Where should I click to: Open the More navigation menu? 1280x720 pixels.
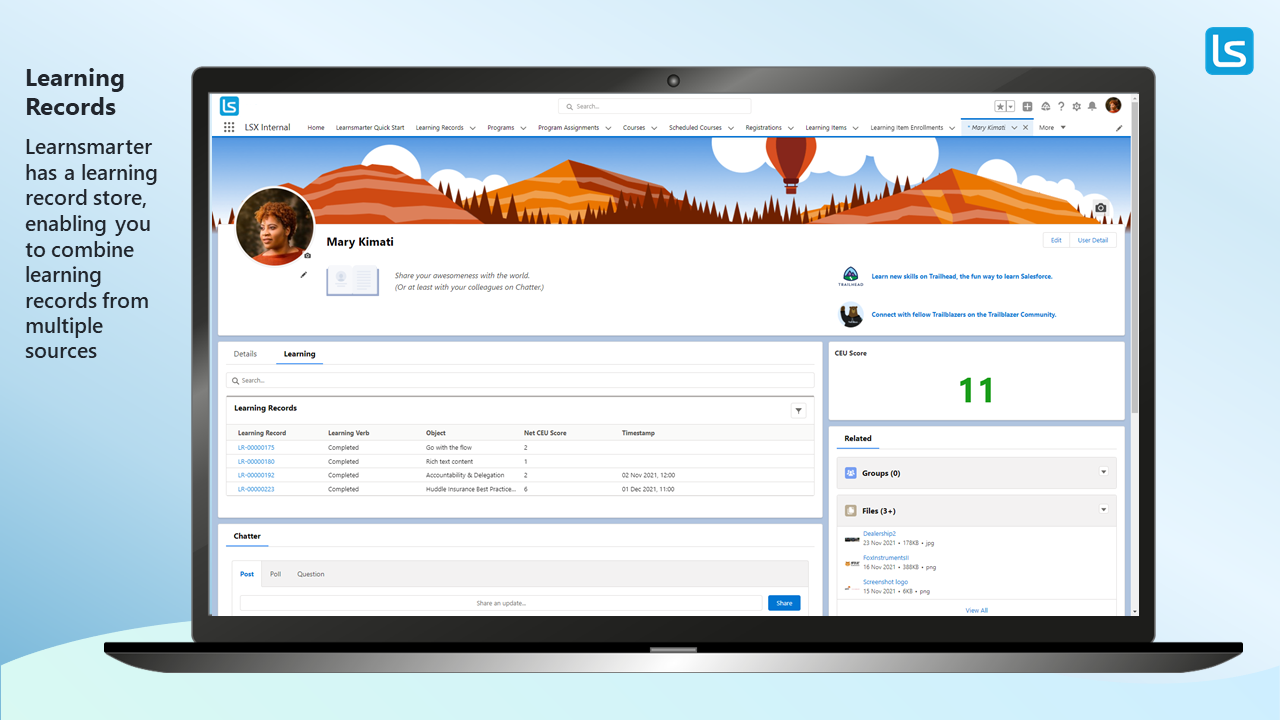click(1052, 128)
